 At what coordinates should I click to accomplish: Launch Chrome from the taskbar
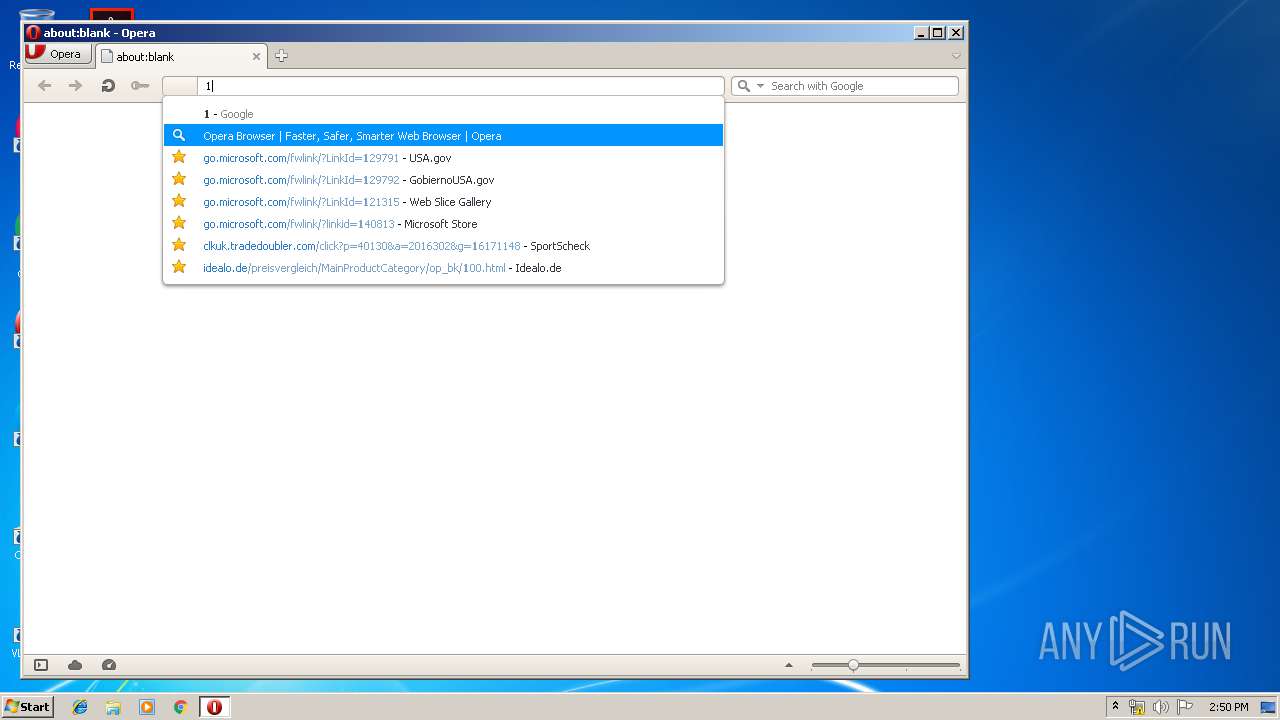tap(180, 707)
